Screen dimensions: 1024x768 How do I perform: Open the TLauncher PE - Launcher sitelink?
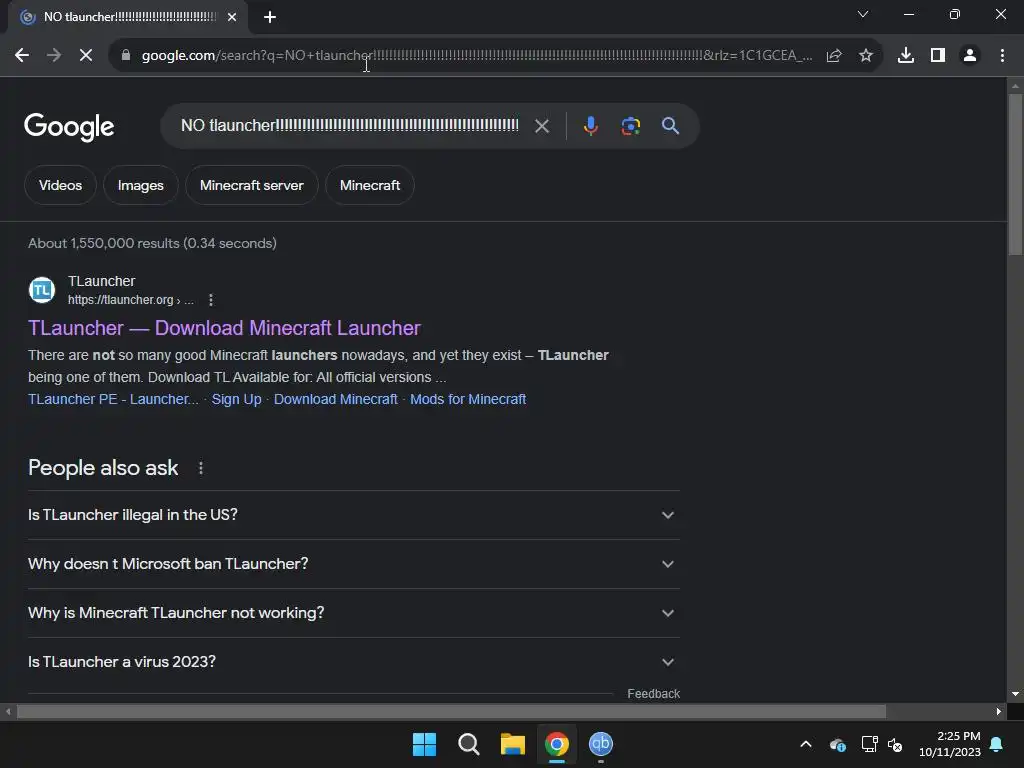click(x=113, y=399)
